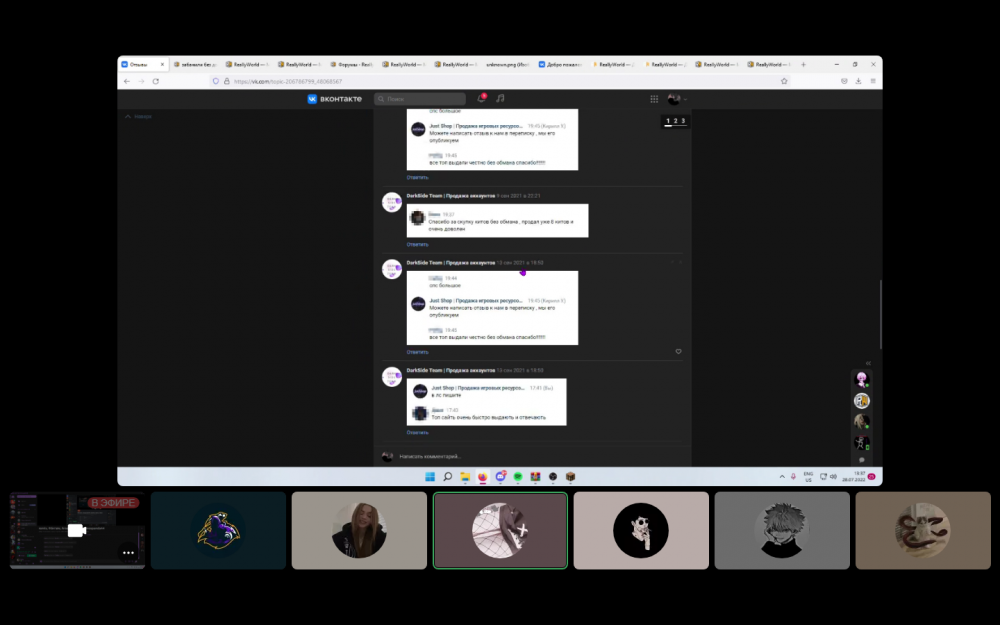This screenshot has height=625, width=1000.
Task: Select page 1 of the topic
Action: [668, 121]
